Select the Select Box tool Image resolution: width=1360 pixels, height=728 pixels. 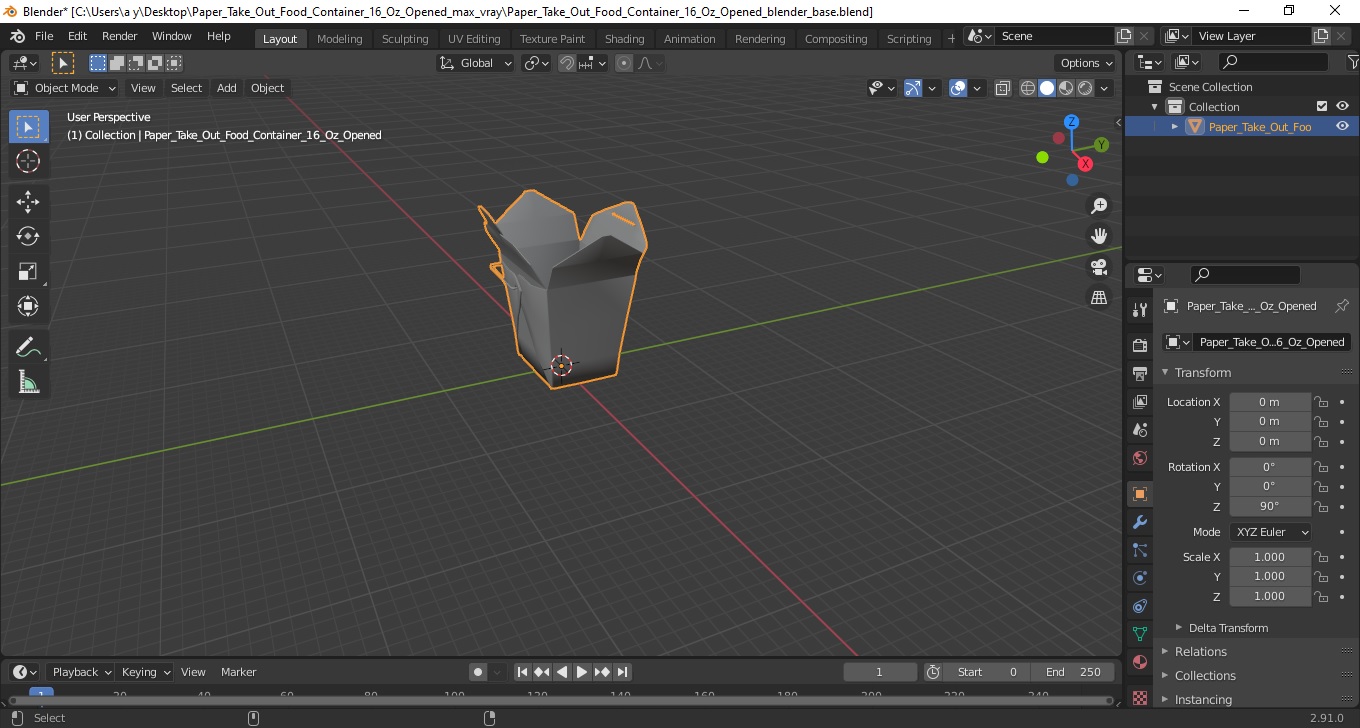[x=28, y=127]
